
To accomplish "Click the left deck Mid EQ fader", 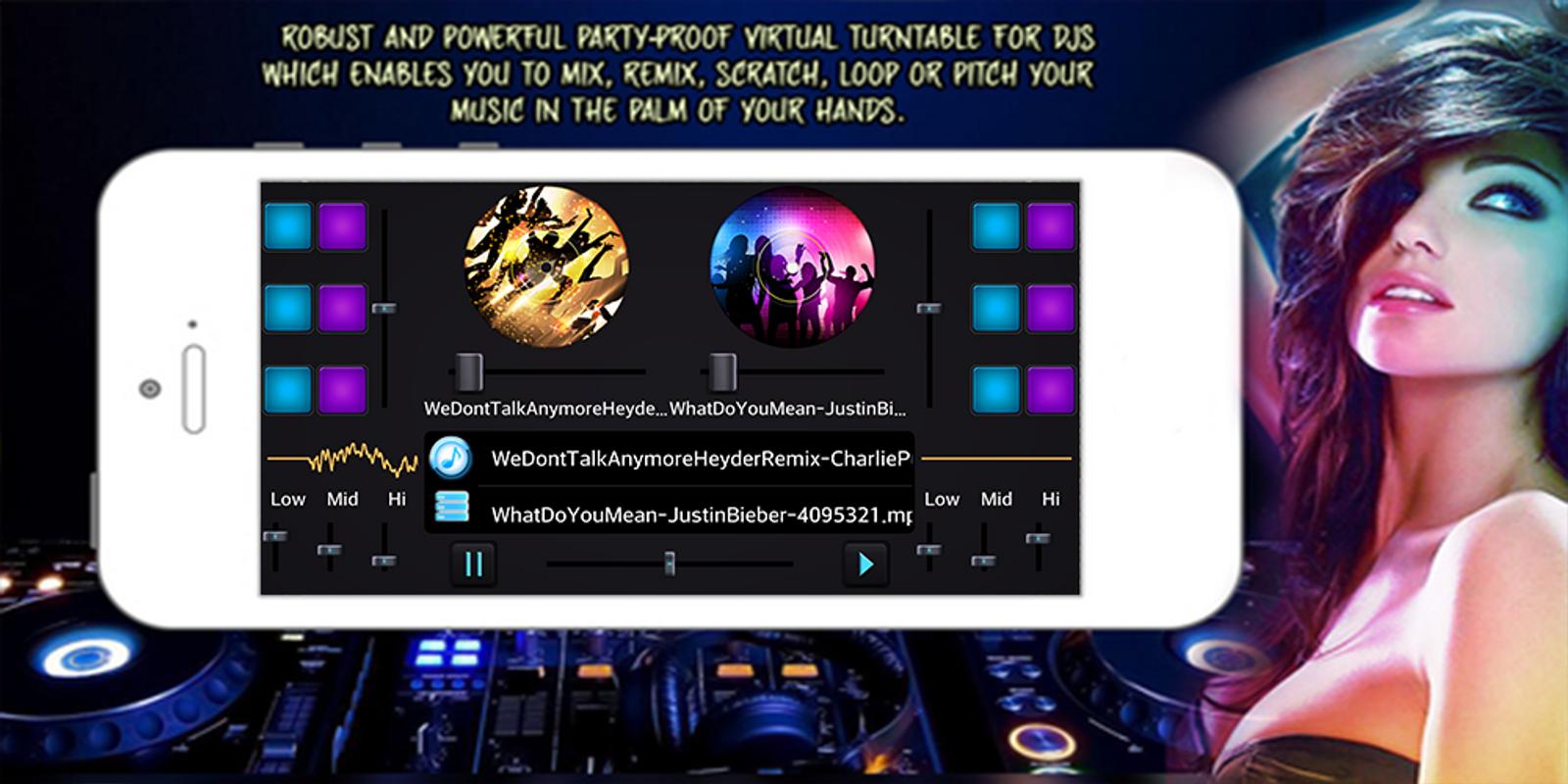I will (330, 550).
